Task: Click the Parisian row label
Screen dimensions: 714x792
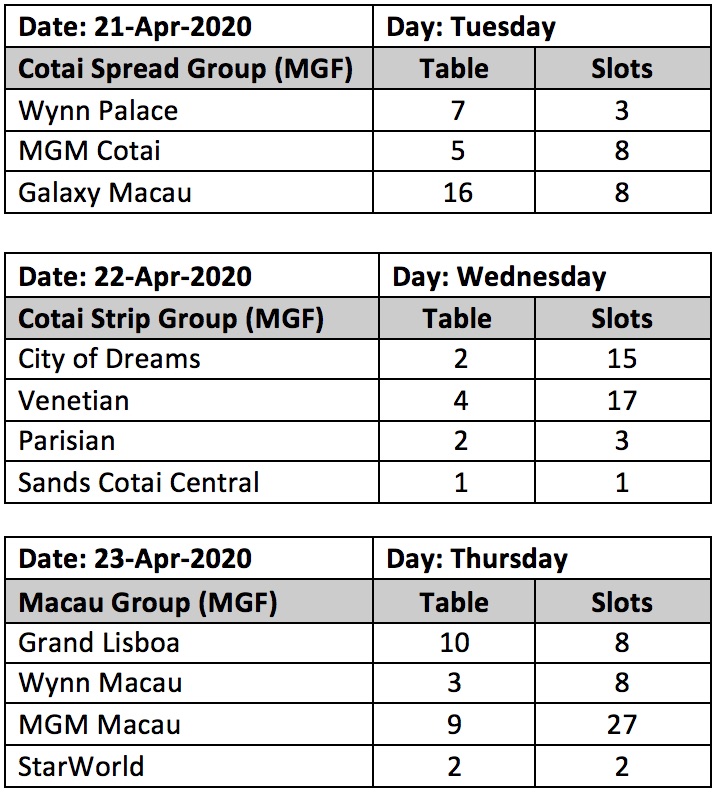Action: pyautogui.click(x=192, y=441)
